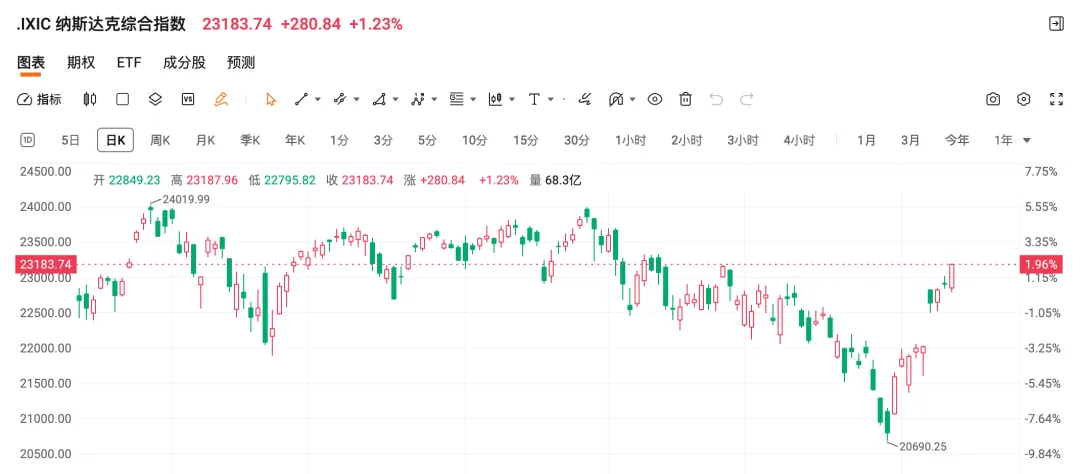The height and width of the screenshot is (474, 1080).
Task: Select the orange cursor pointer tool
Action: [x=270, y=99]
